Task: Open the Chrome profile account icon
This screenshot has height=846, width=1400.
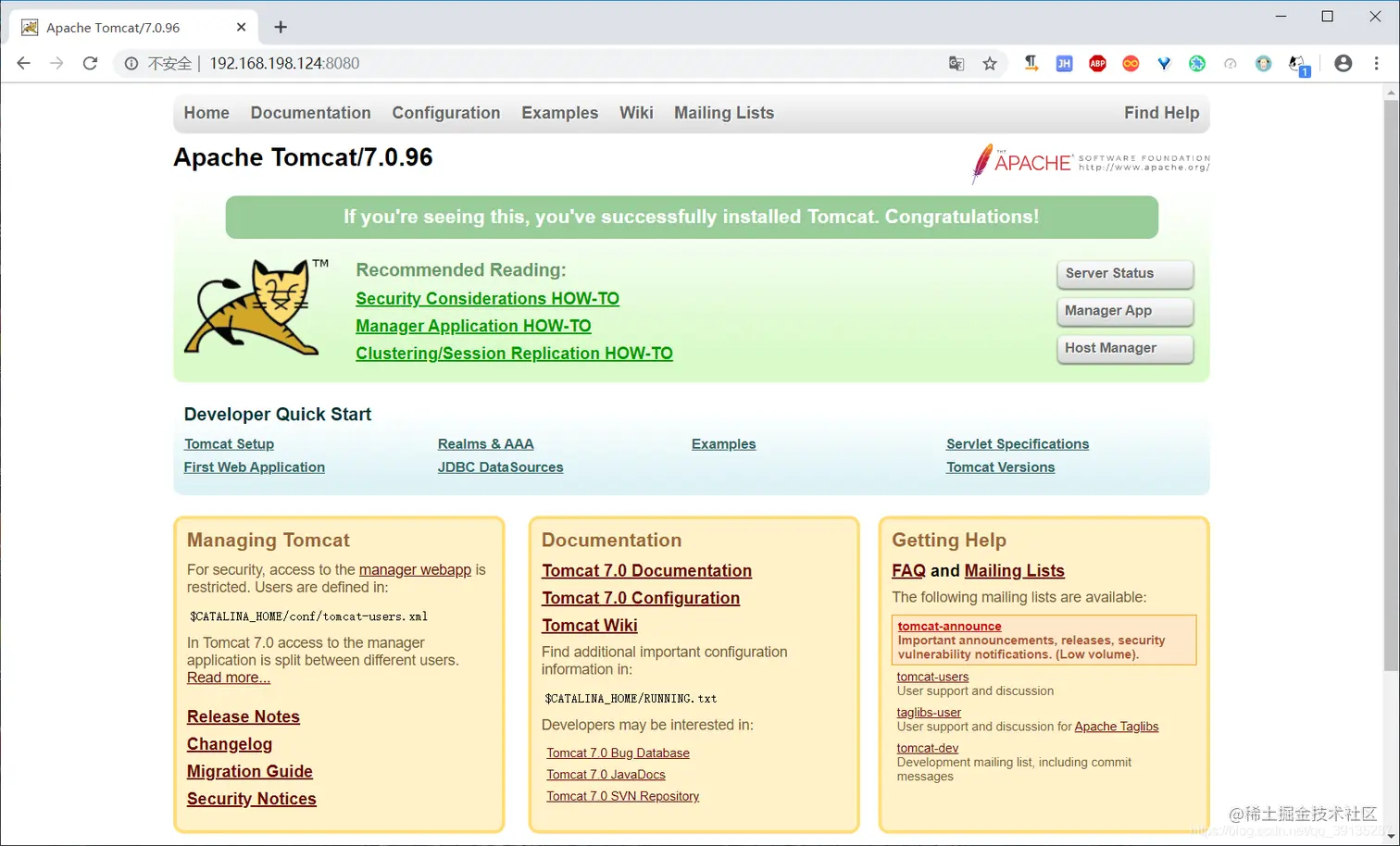Action: (x=1344, y=63)
